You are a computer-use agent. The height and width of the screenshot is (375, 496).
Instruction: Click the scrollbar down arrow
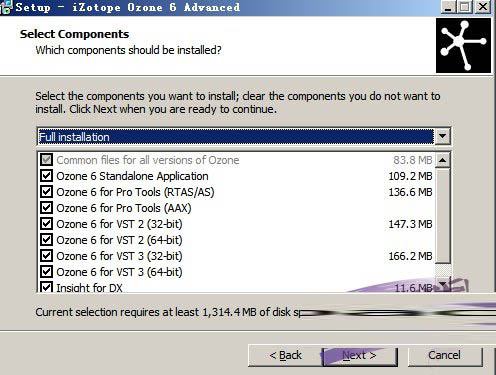click(443, 284)
